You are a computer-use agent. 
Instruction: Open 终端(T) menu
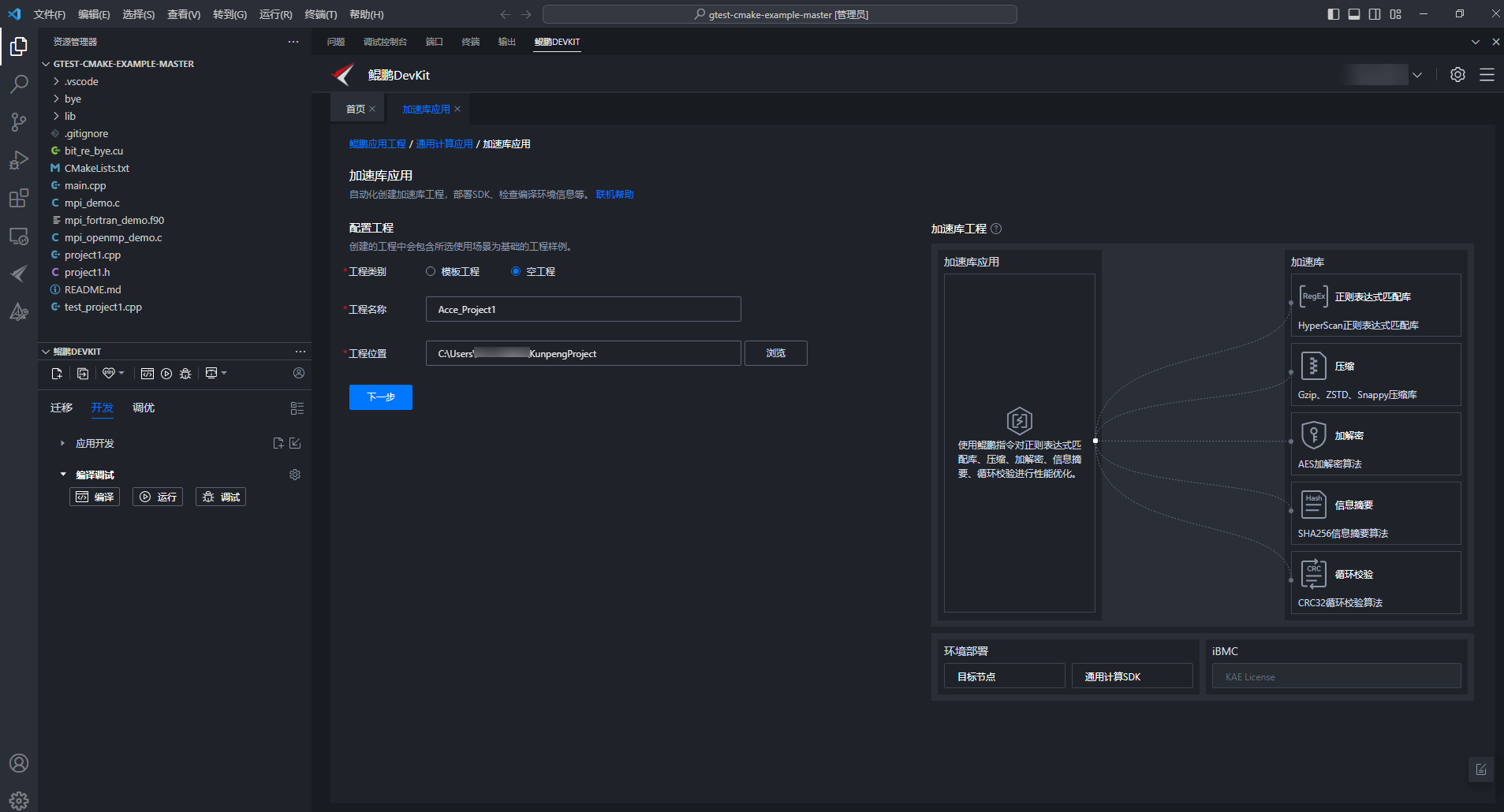pos(321,14)
